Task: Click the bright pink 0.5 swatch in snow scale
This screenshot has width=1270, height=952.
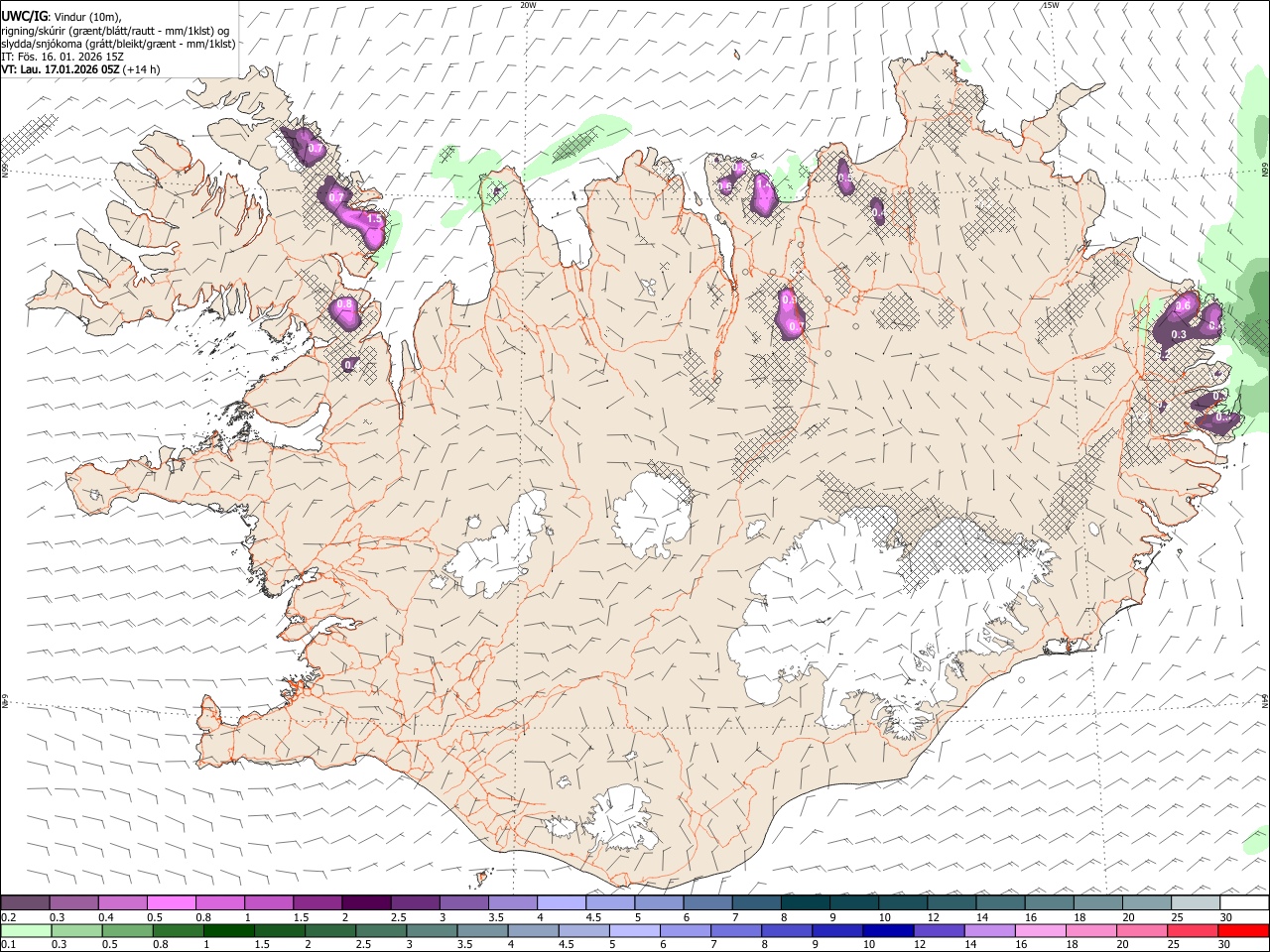Action: (x=172, y=902)
